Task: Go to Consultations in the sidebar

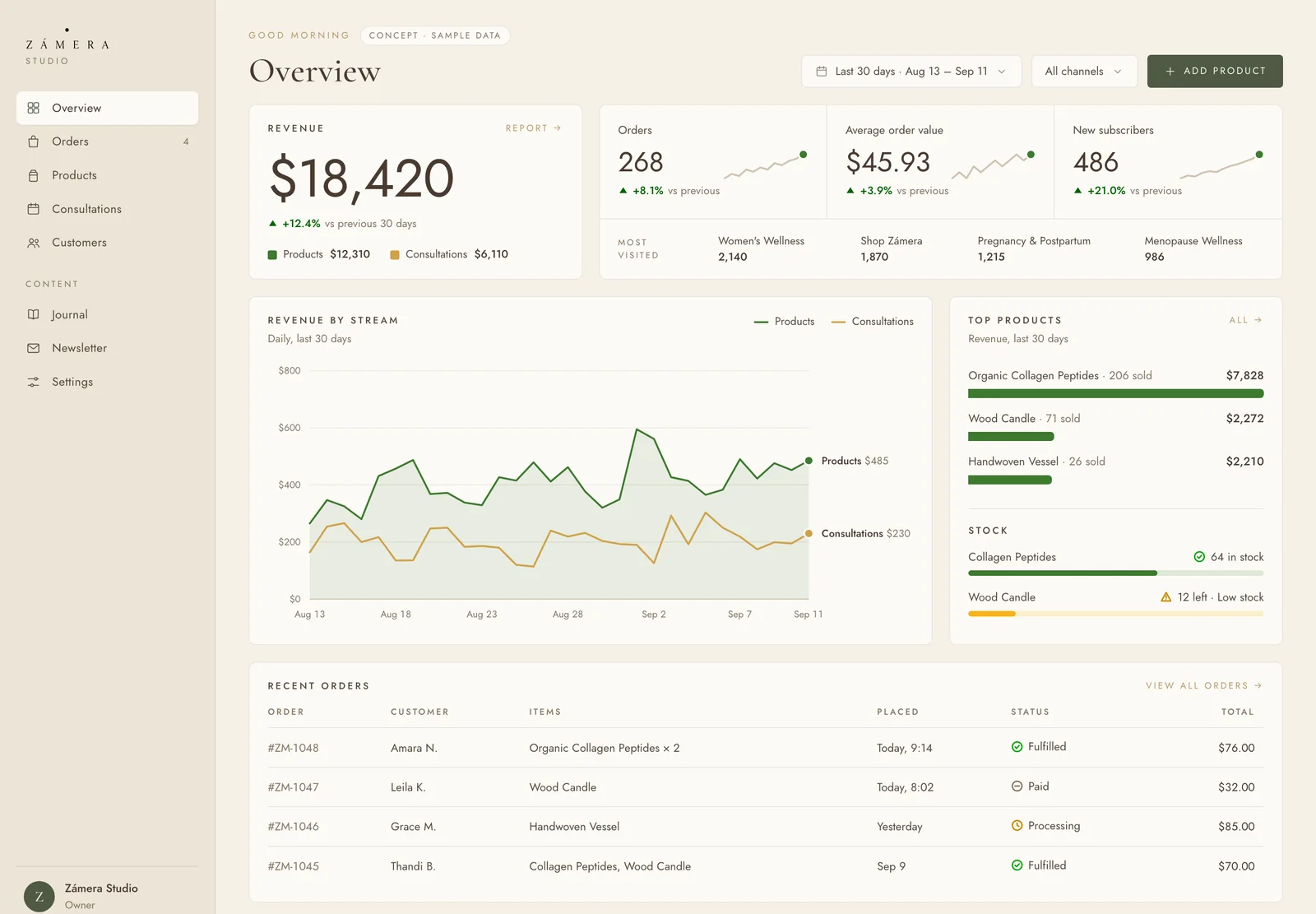Action: [x=107, y=209]
